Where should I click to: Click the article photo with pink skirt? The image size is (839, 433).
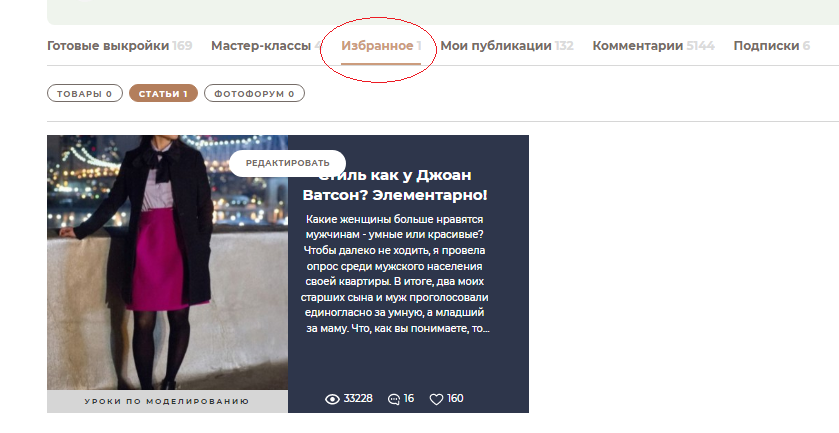[167, 262]
